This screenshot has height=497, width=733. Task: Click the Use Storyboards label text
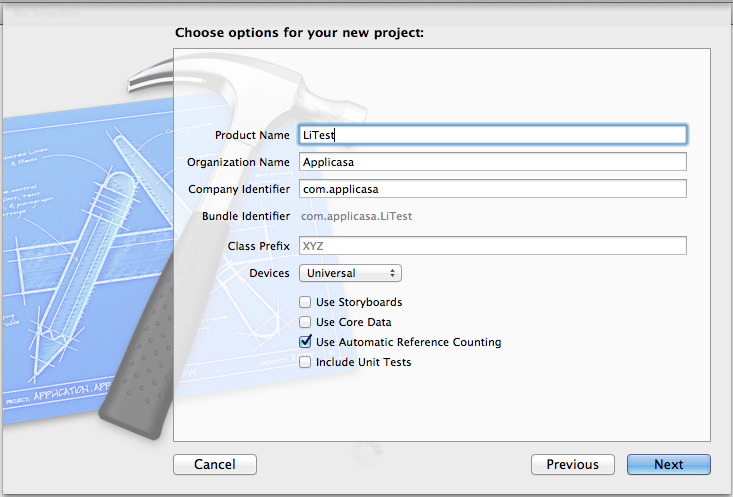[x=359, y=302]
